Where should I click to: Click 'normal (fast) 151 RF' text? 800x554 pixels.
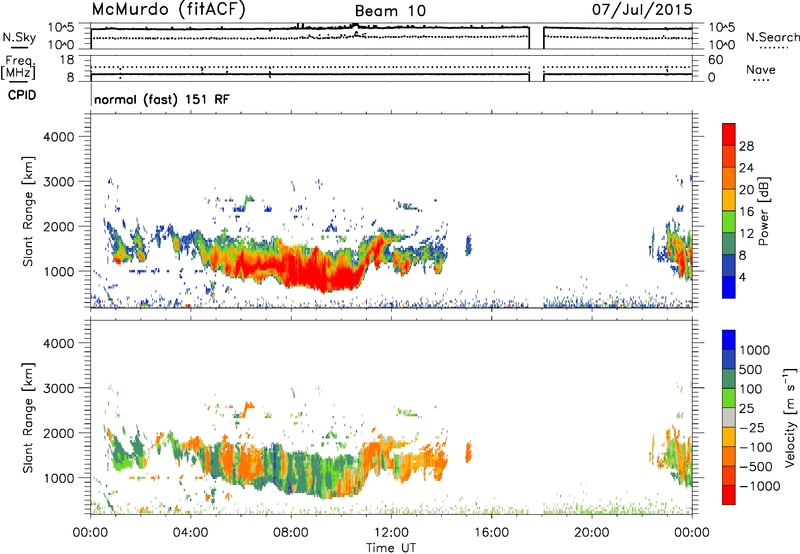click(x=162, y=99)
